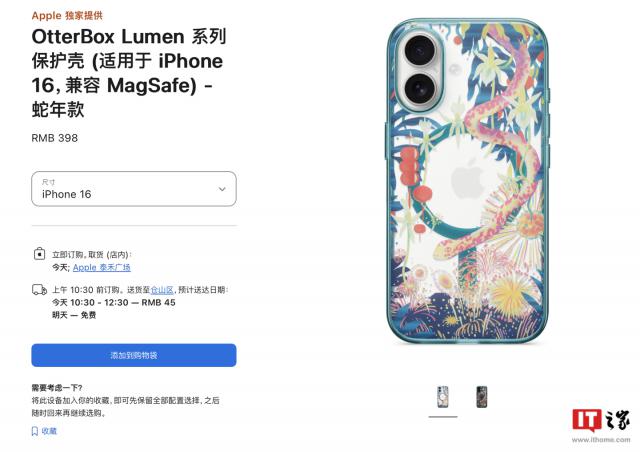Click the gallery indicator bar under thumbnail
Screen dimensions: 640x452
click(443, 417)
